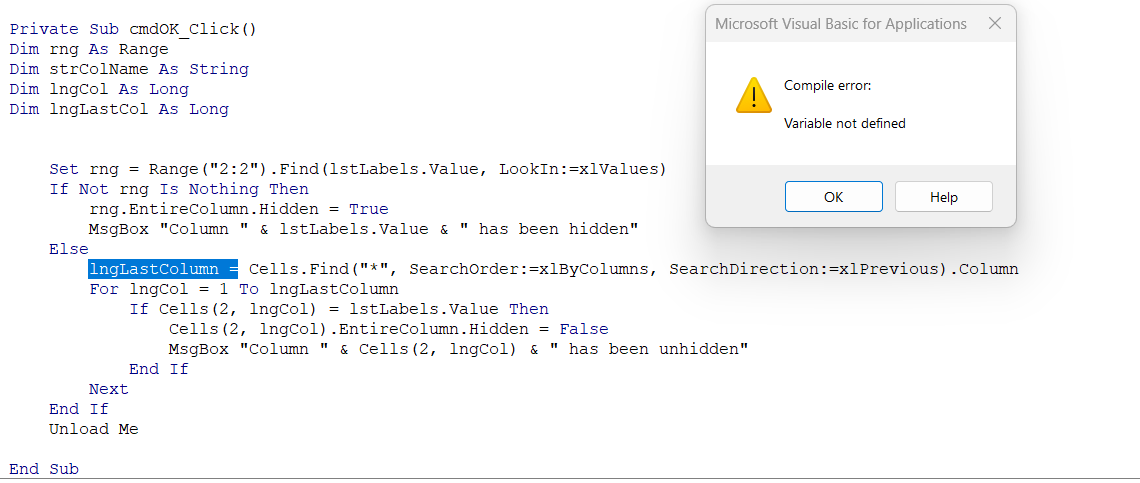Close the Visual Basic for Applications dialog
The image size is (1140, 483).
pyautogui.click(x=995, y=23)
